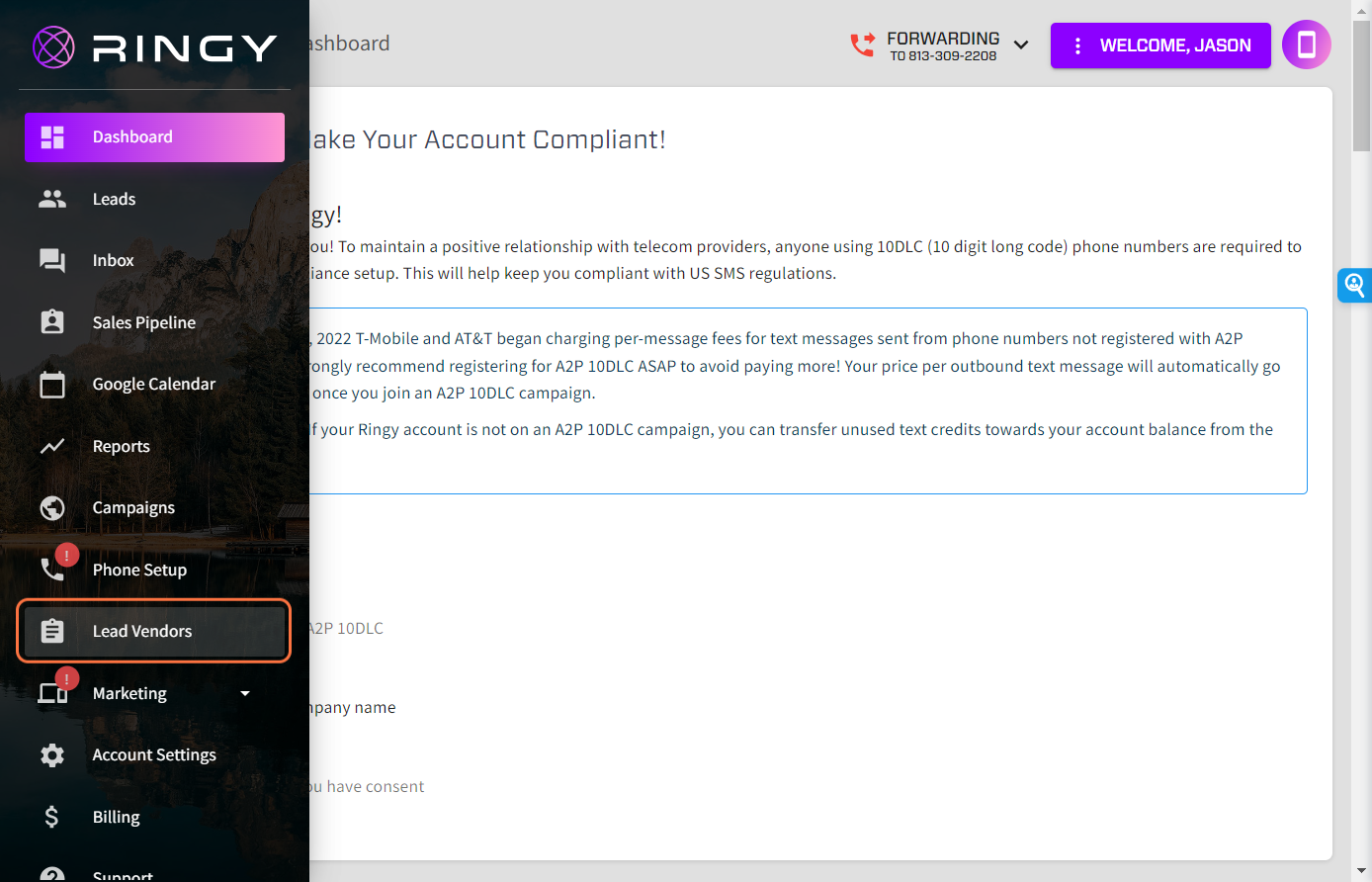The height and width of the screenshot is (882, 1372).
Task: Open Reports label in sidebar
Action: point(122,447)
